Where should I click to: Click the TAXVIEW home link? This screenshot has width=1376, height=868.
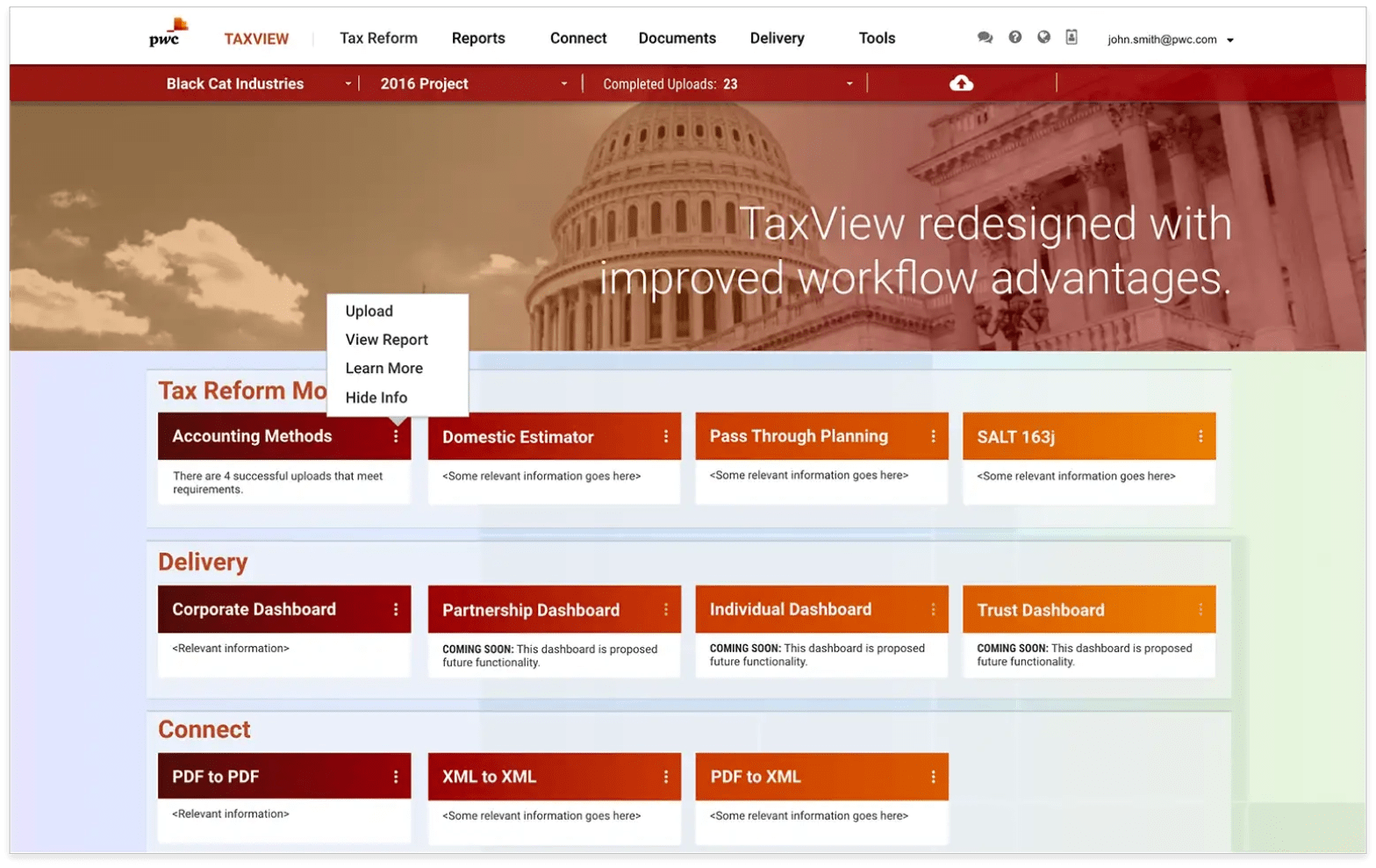[256, 39]
